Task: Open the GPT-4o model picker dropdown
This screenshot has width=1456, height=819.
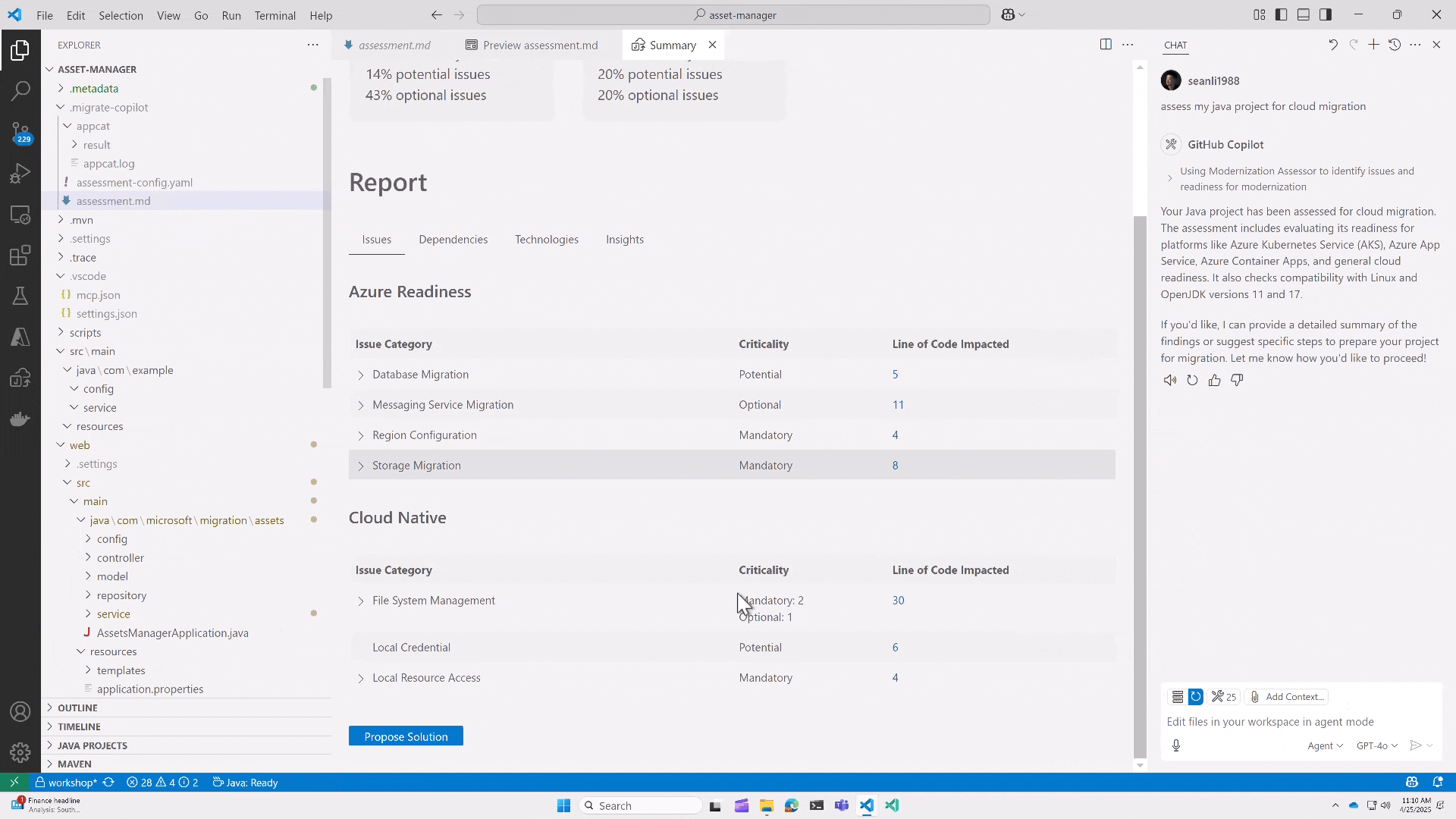Action: (x=1376, y=745)
